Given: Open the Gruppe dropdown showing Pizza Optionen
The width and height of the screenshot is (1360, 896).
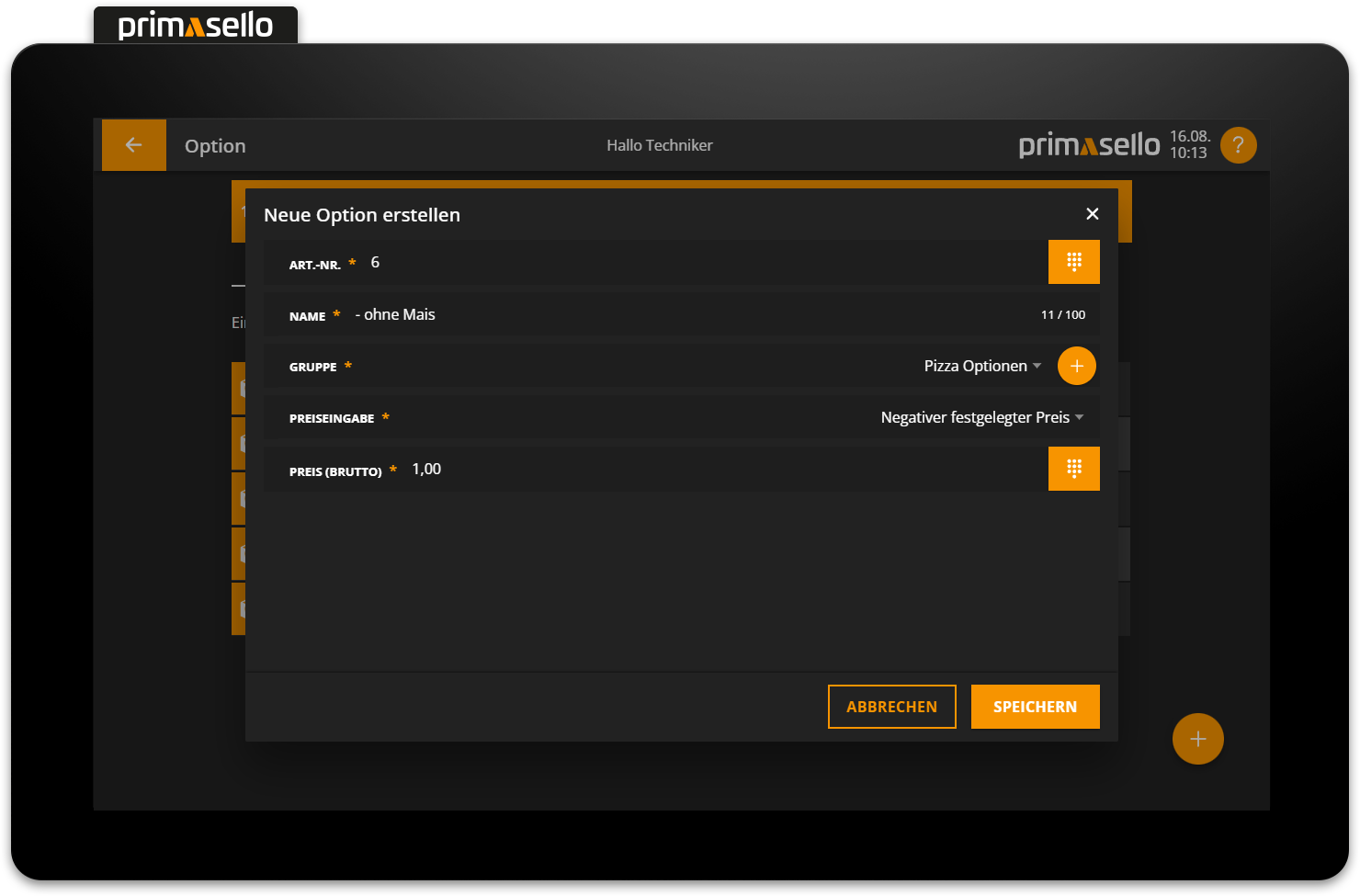Looking at the screenshot, I should point(982,366).
